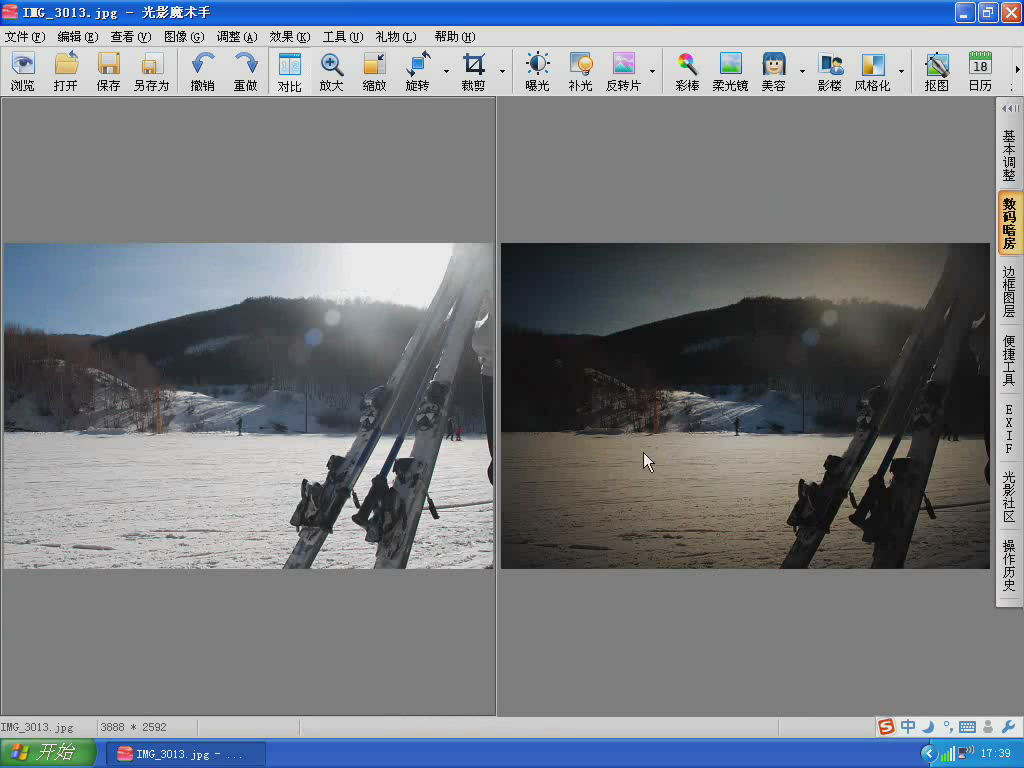Redo with the 重做 icon
This screenshot has height=768, width=1024.
click(x=246, y=71)
